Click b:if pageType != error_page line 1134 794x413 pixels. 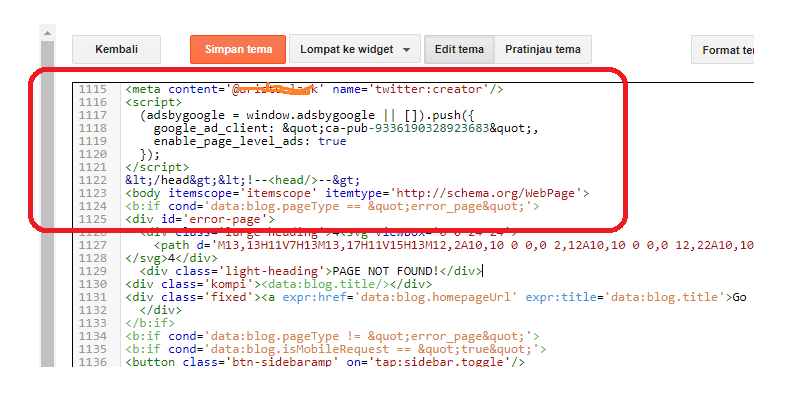coord(332,337)
